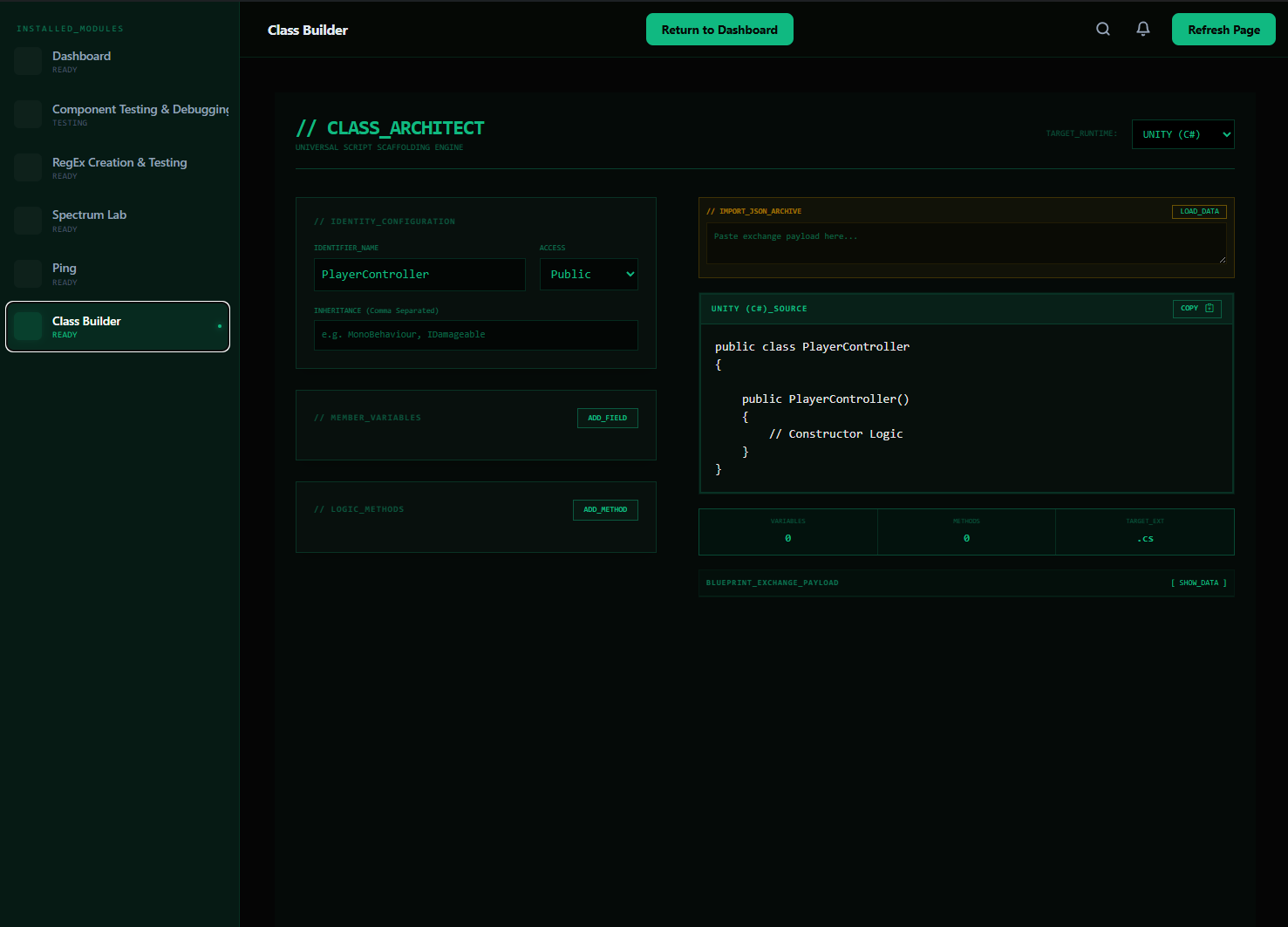Focus the identifier name PlayerController field
Screen dimensions: 1288x927
[x=419, y=274]
